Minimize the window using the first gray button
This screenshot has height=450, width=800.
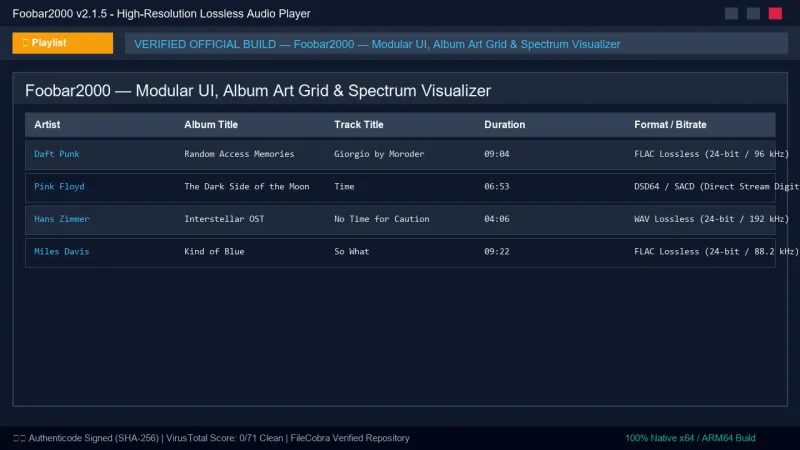pos(731,14)
